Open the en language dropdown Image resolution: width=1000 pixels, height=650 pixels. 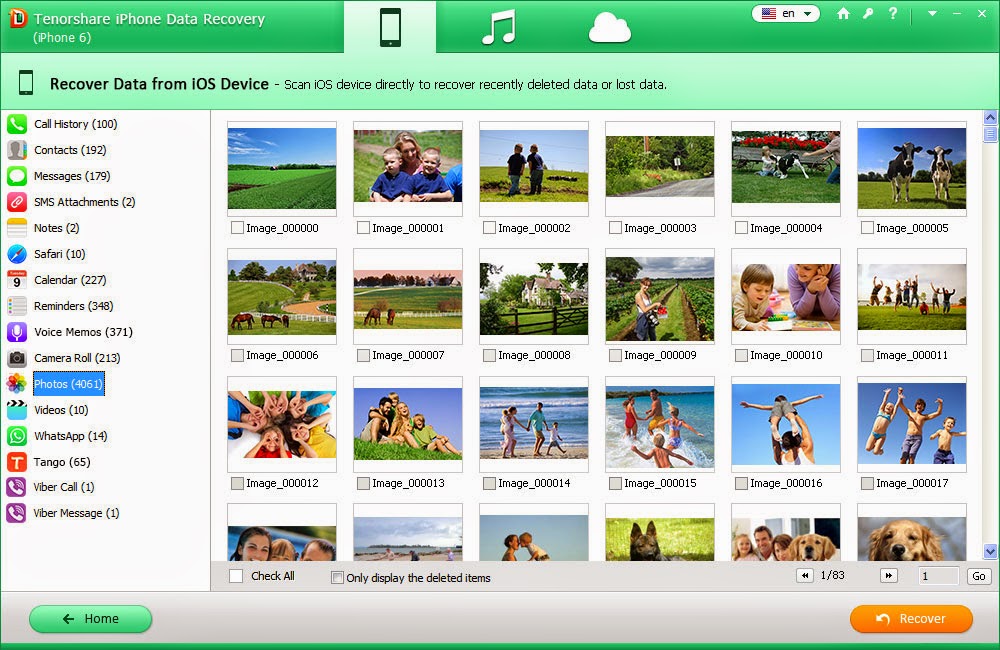[x=786, y=13]
